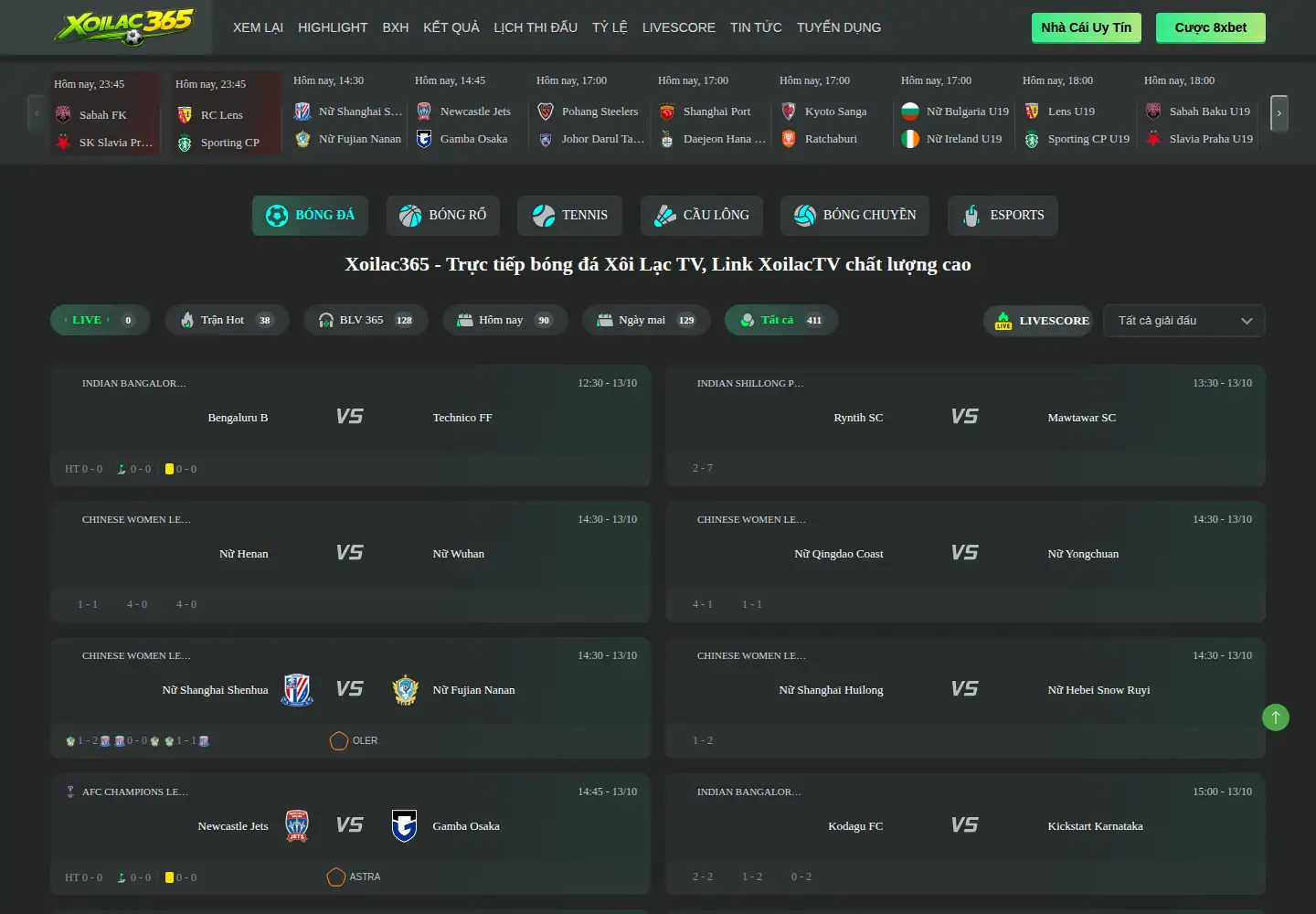
Task: Open the LỊCH THI ĐẤU menu
Action: point(536,27)
